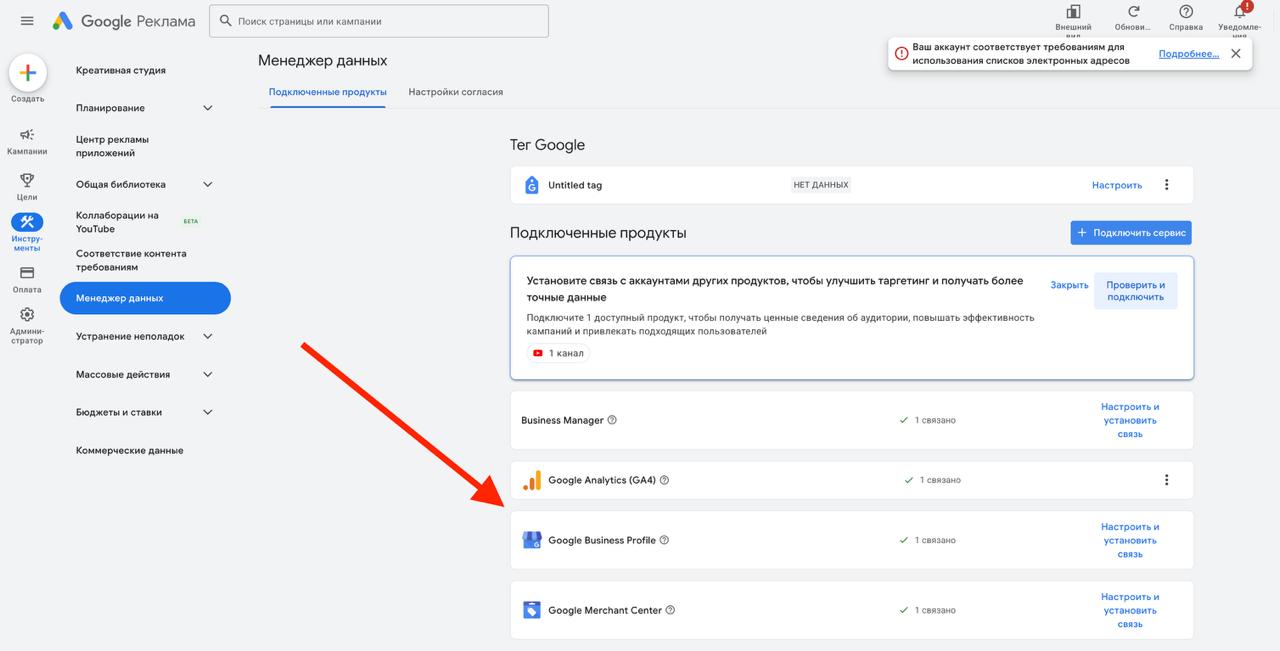Click Подробнее link in notification
This screenshot has width=1280, height=651.
[1189, 54]
